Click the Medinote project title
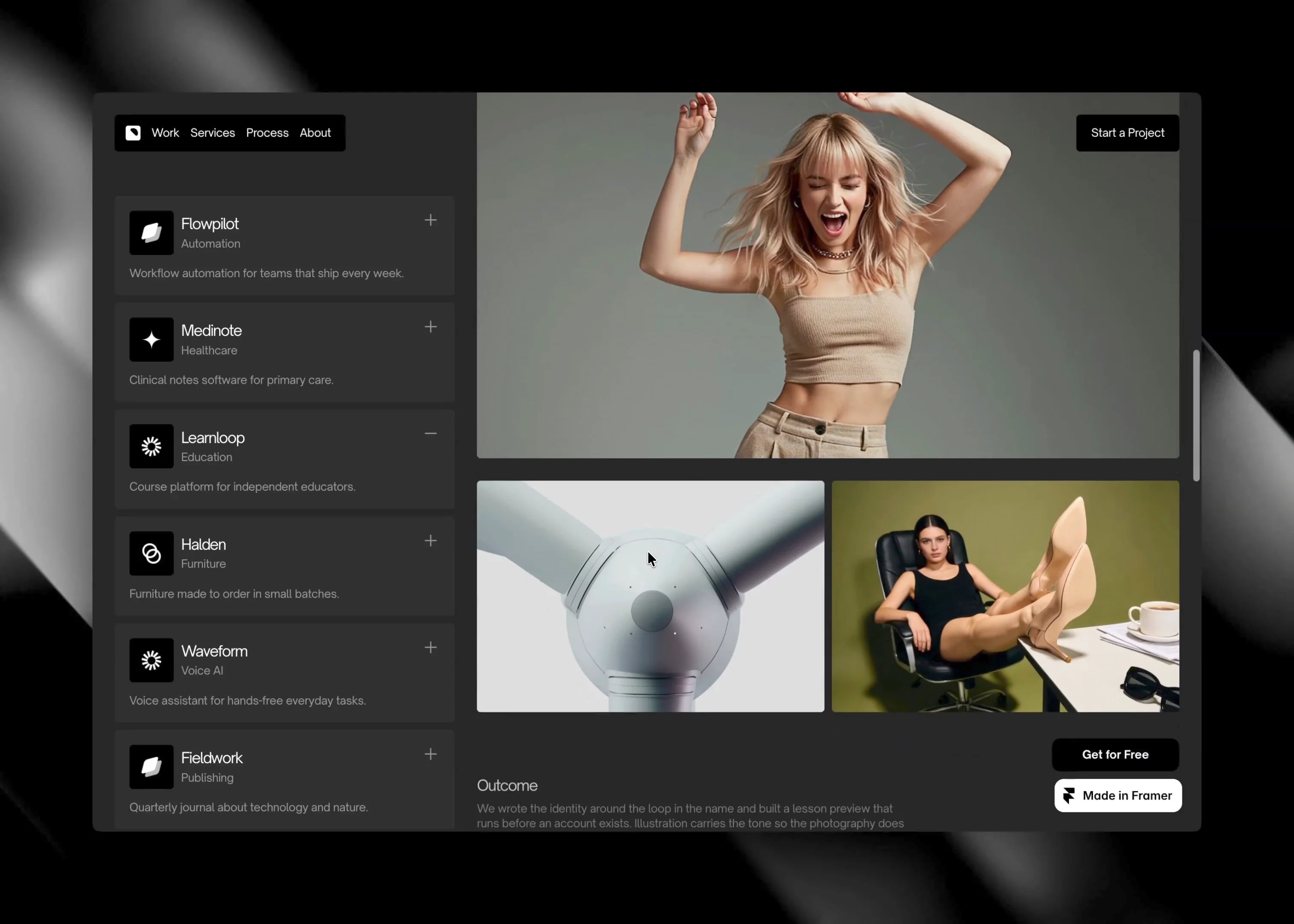1294x924 pixels. coord(212,331)
